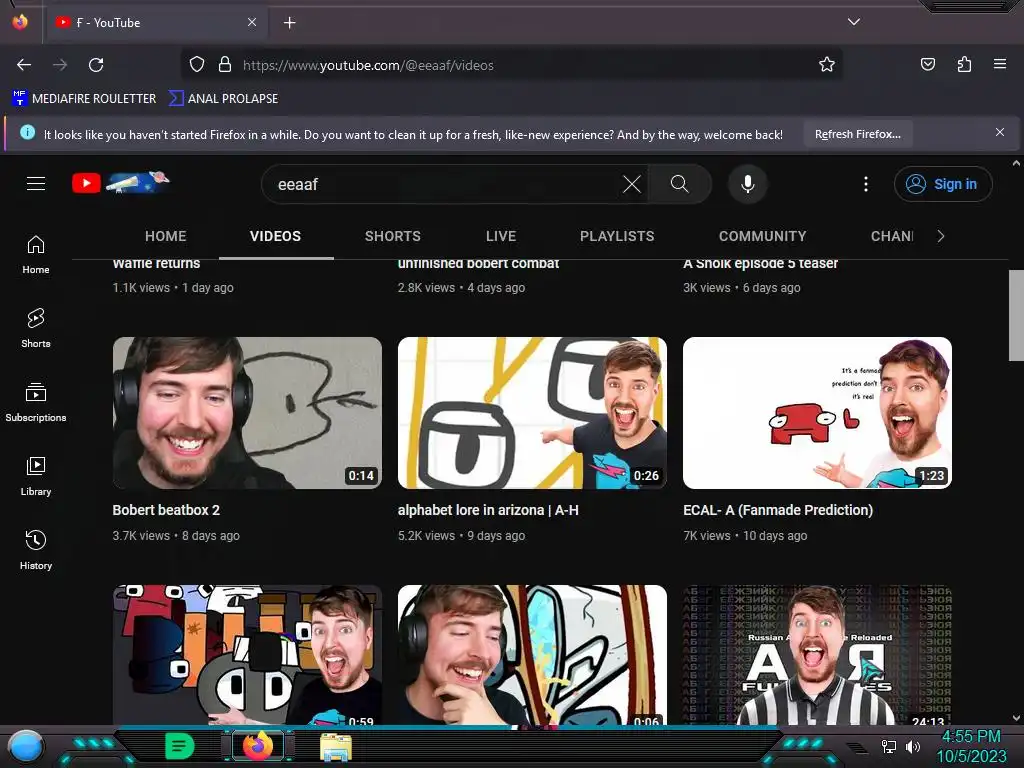This screenshot has width=1024, height=768.
Task: Click the browser forward arrow
Action: point(60,65)
